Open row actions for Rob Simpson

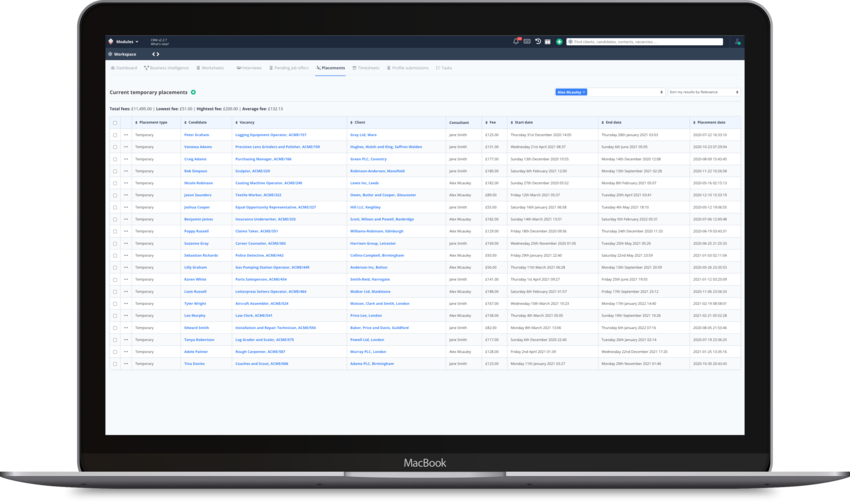(126, 171)
